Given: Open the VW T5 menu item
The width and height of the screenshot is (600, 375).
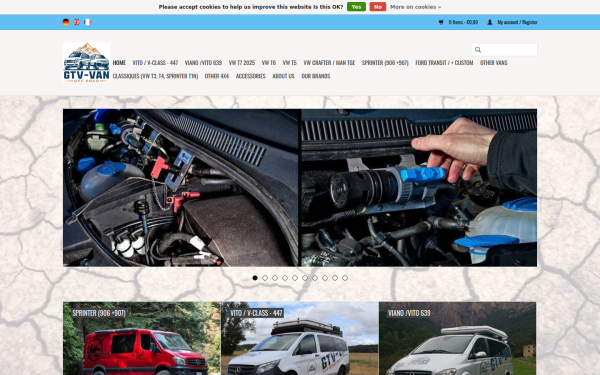Looking at the screenshot, I should pyautogui.click(x=290, y=63).
